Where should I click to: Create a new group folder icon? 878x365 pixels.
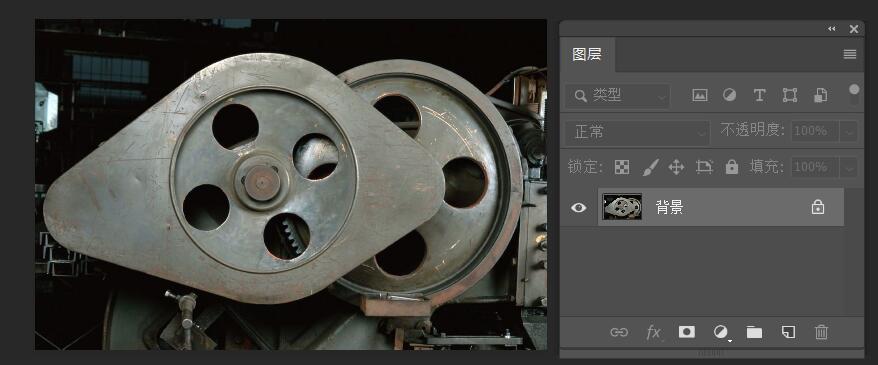click(754, 333)
